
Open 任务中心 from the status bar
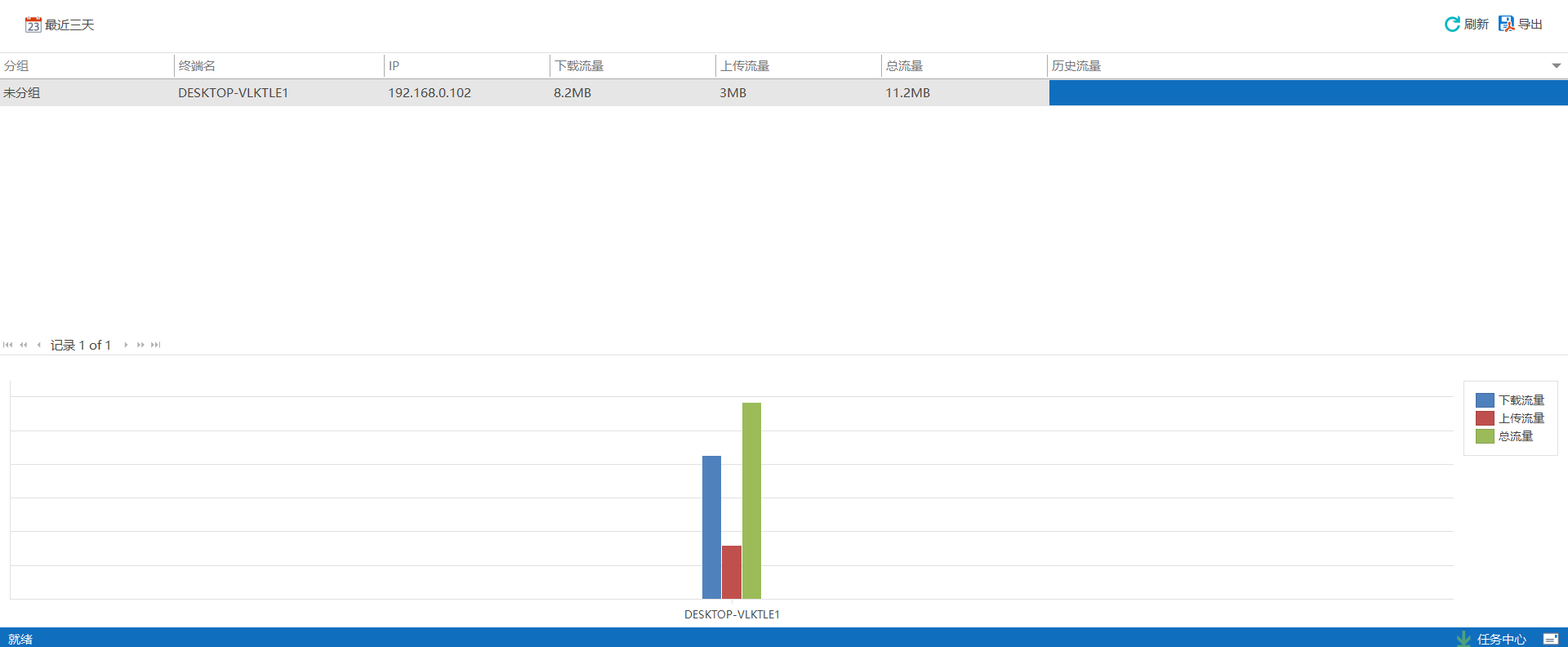[x=1501, y=639]
